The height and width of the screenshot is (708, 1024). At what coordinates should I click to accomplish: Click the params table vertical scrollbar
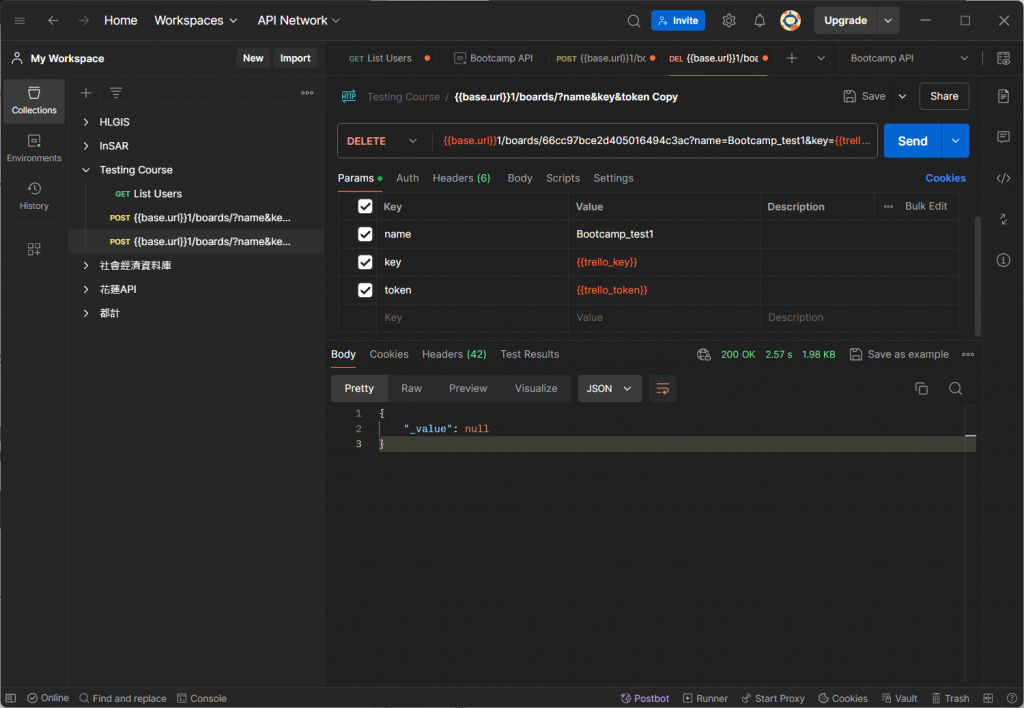point(978,276)
